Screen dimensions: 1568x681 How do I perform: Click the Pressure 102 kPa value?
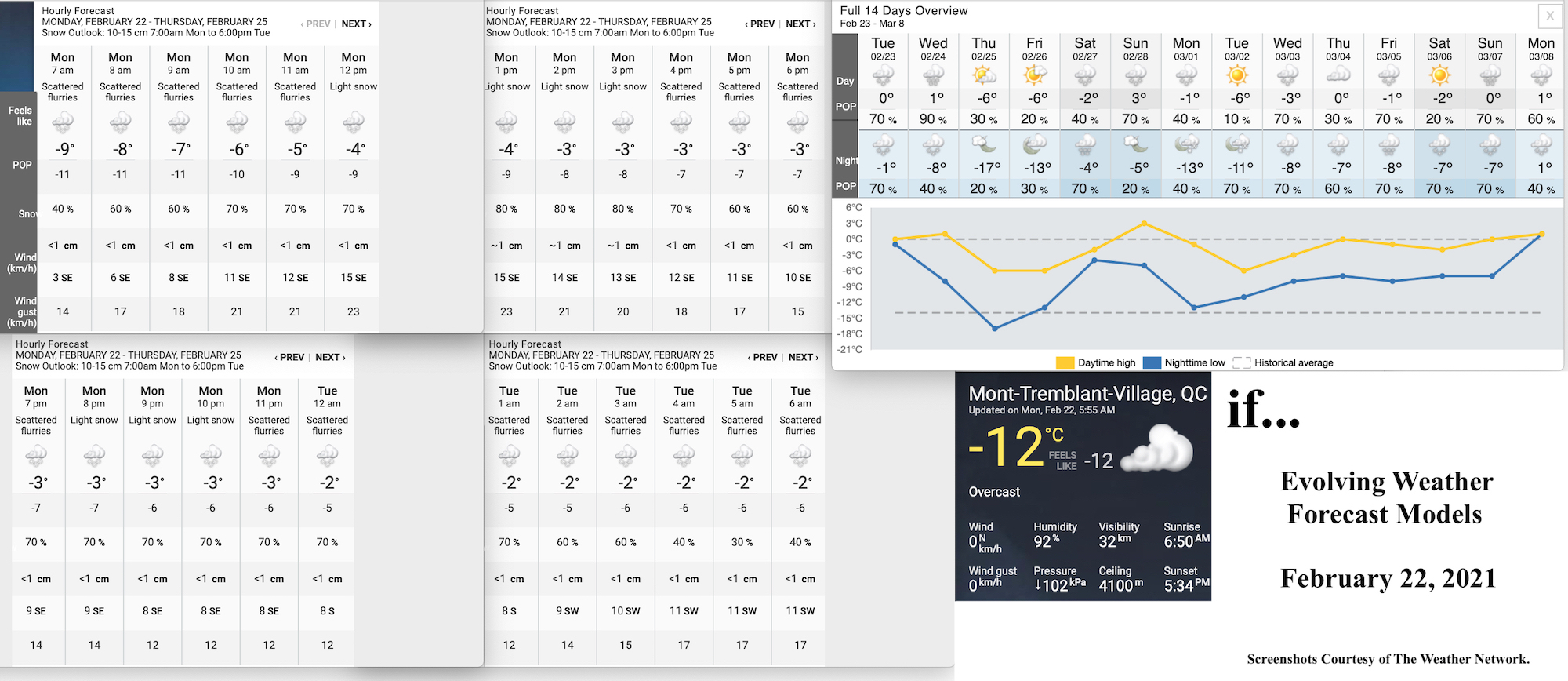[1059, 585]
